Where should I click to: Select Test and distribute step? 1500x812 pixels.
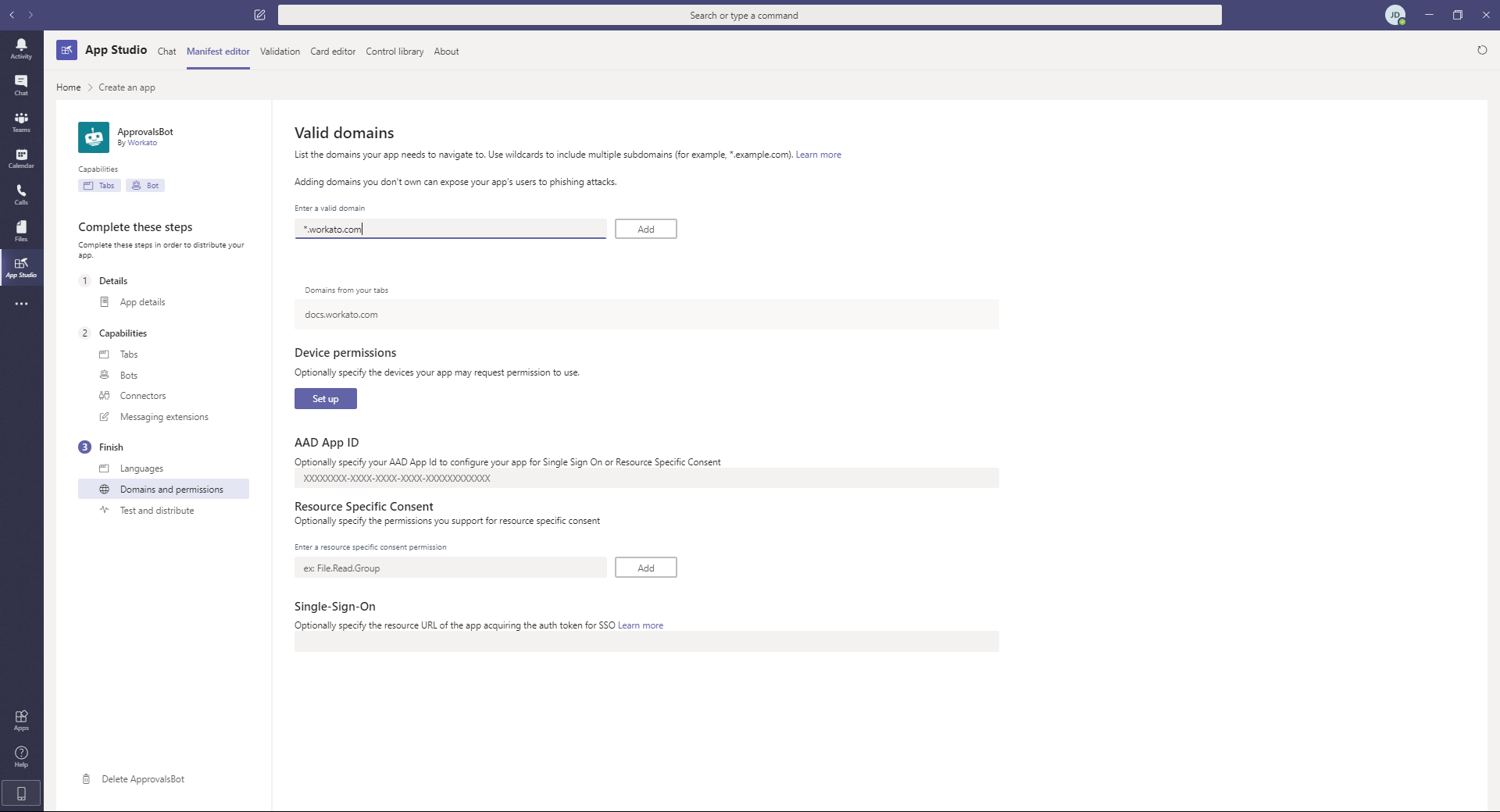pos(157,511)
